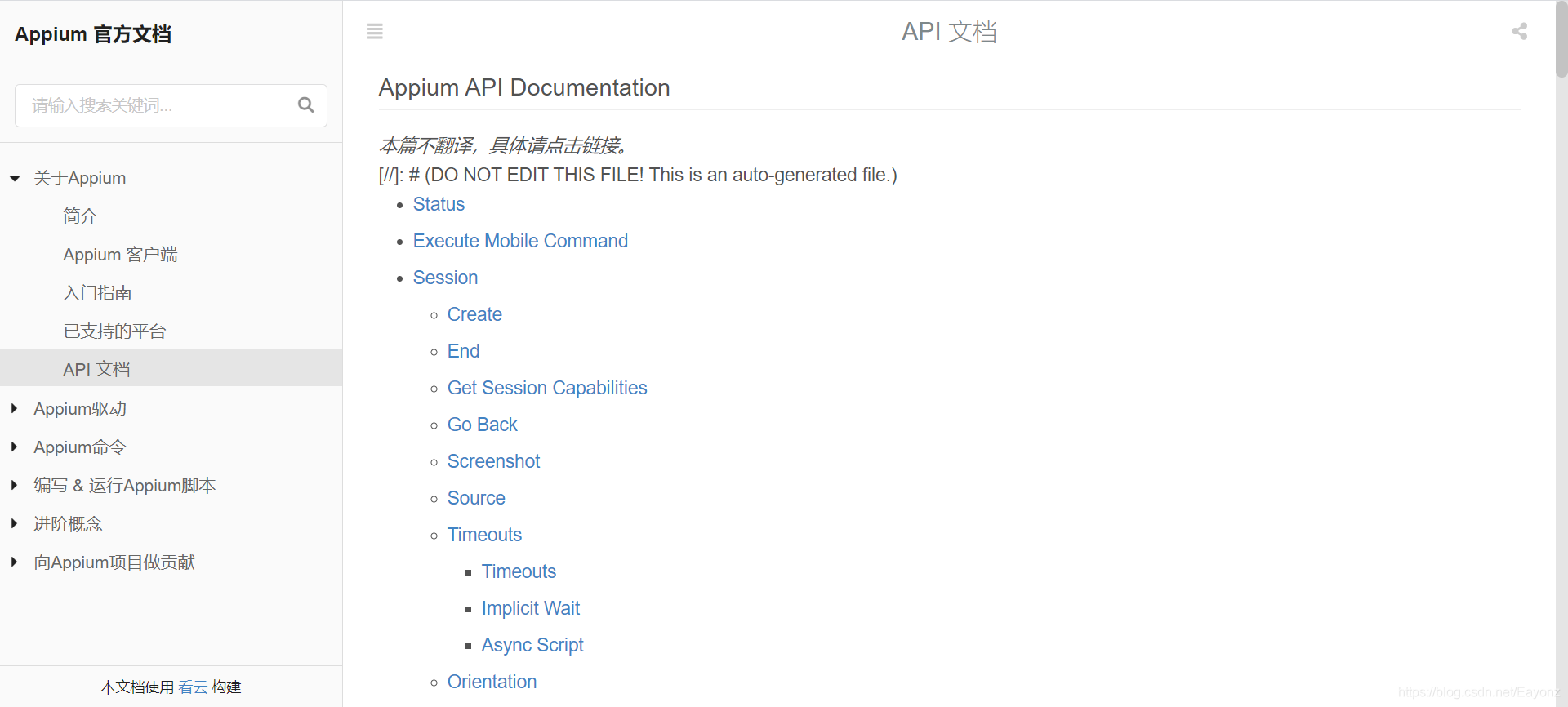Open the 简介 page in sidebar
Screen dimensions: 1568x707
point(80,216)
